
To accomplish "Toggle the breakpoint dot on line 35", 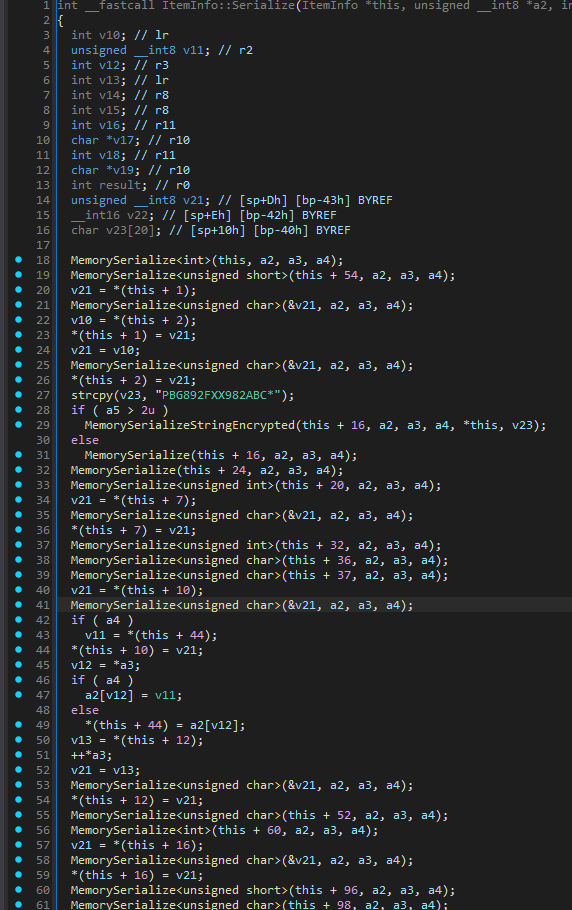I will (19, 515).
